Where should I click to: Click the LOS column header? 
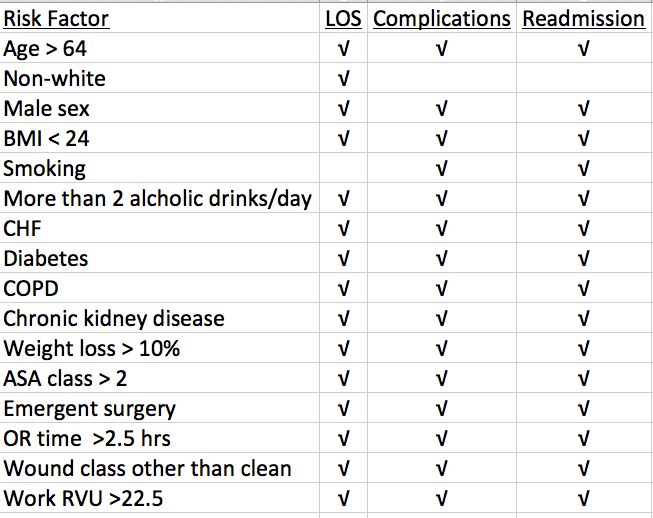pyautogui.click(x=343, y=18)
